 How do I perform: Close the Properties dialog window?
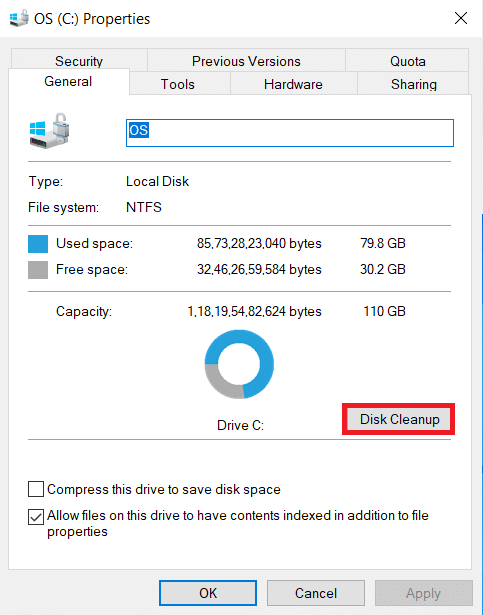[461, 18]
